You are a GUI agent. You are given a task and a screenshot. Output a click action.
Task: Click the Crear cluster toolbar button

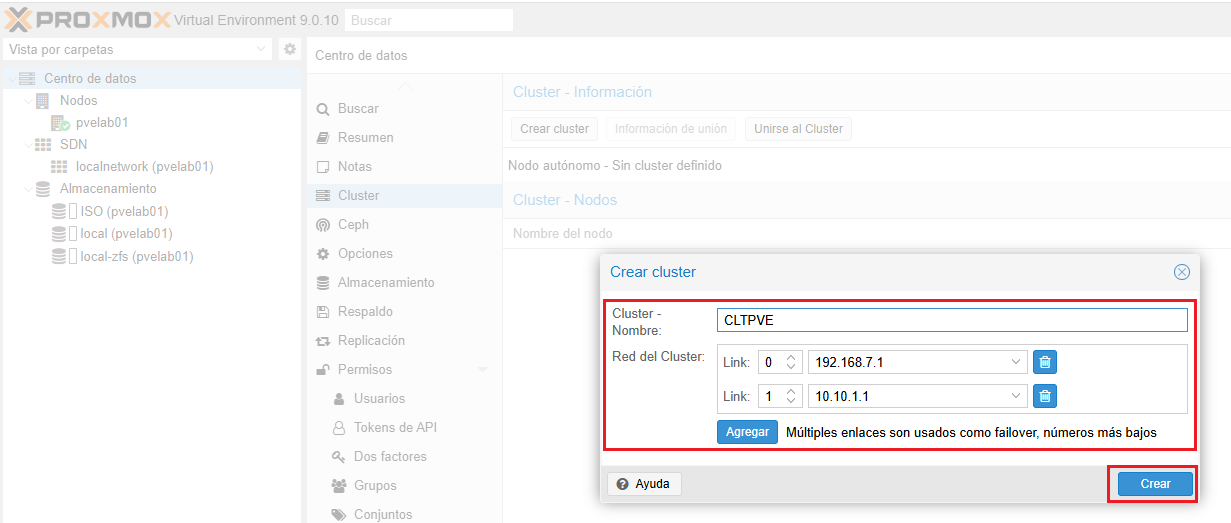(x=554, y=128)
